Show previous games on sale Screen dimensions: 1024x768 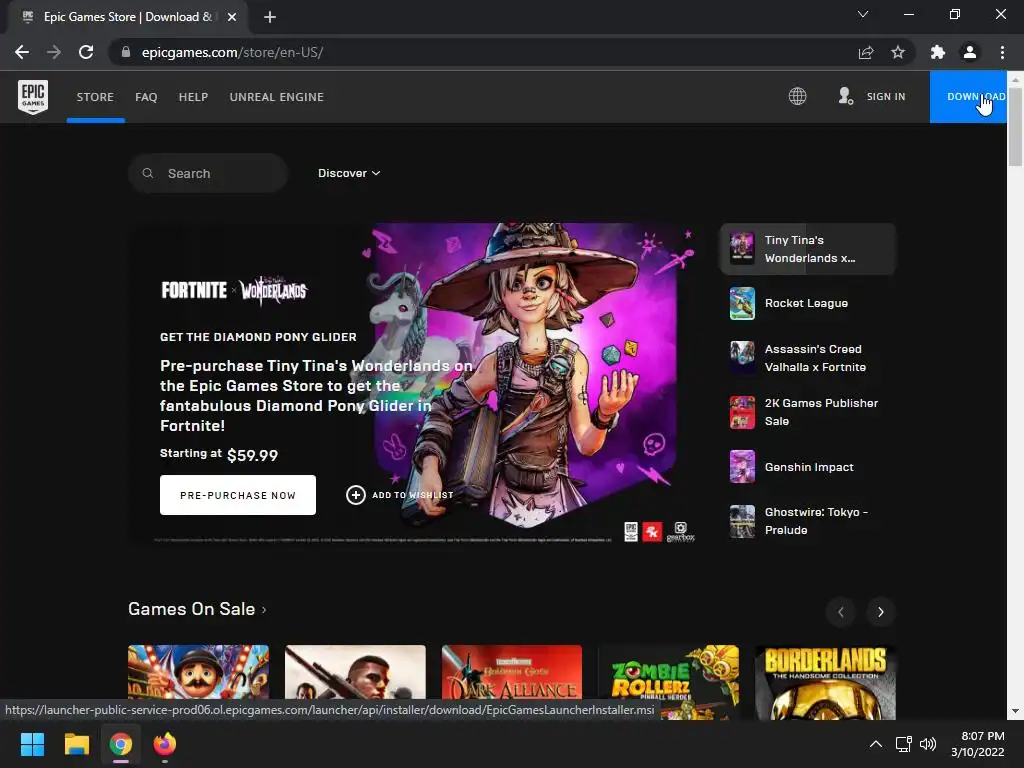(840, 612)
